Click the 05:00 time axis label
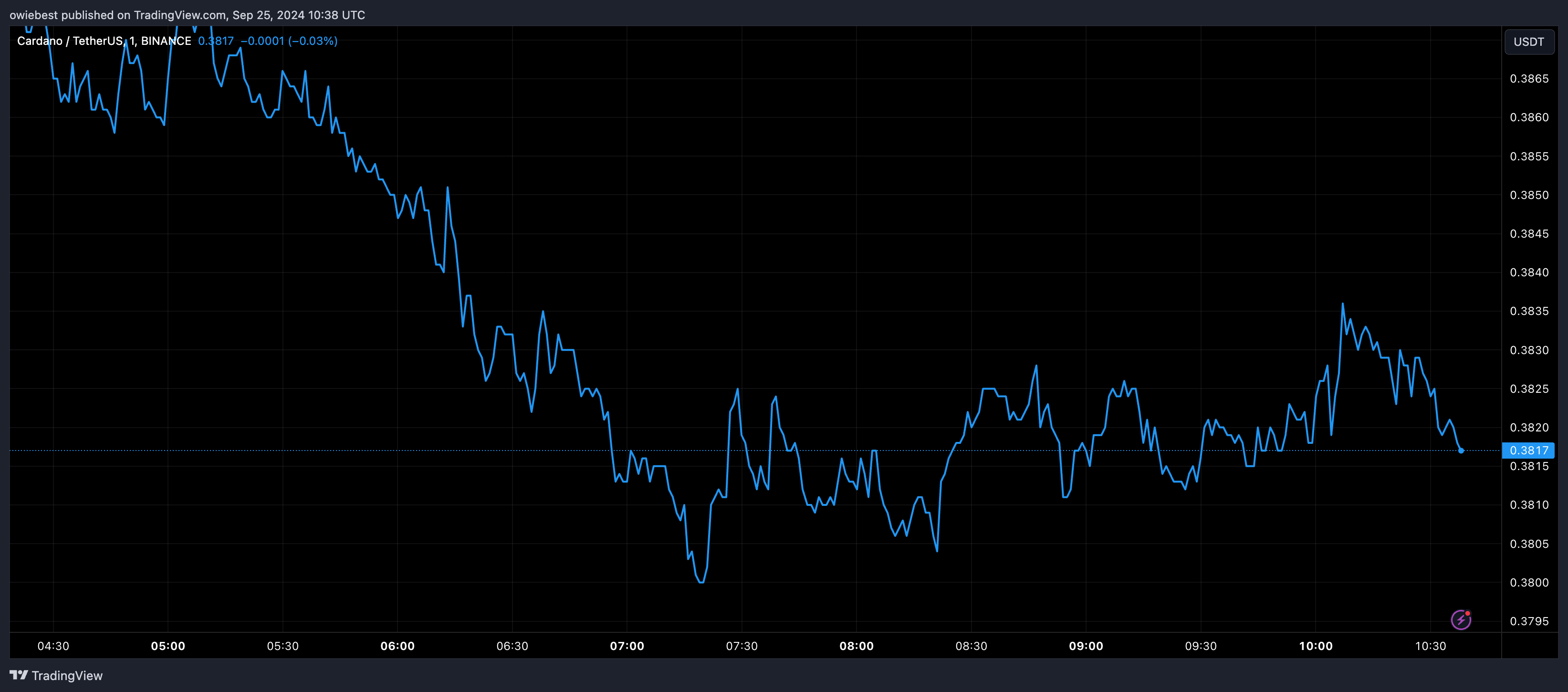This screenshot has width=1568, height=692. coord(168,646)
